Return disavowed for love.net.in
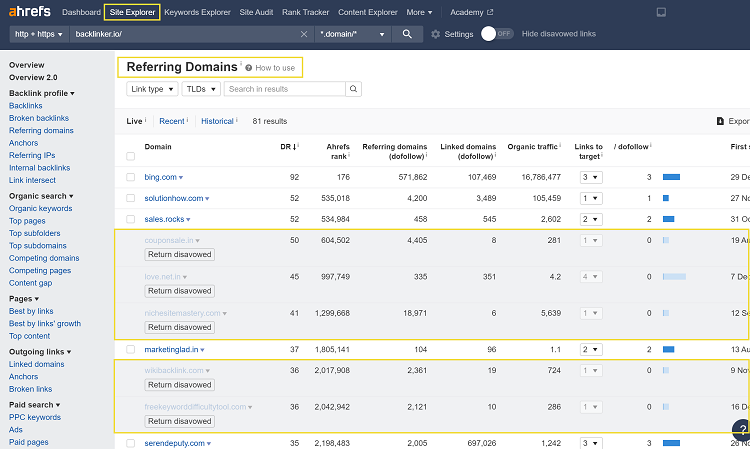This screenshot has width=750, height=449. pos(179,291)
